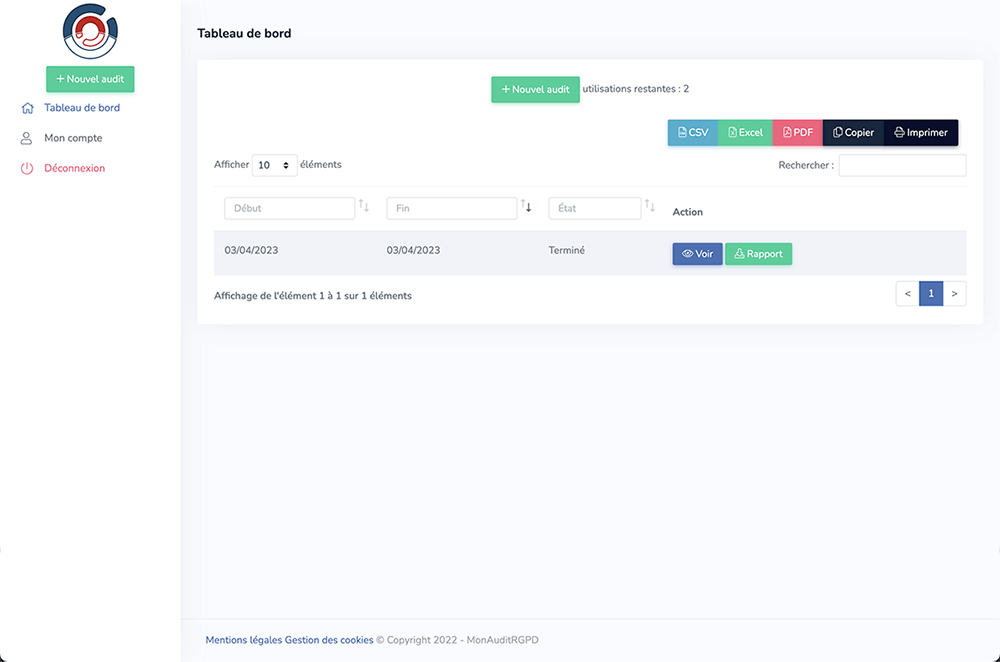Click the MonAuditRGPD logo in sidebar

pyautogui.click(x=90, y=32)
